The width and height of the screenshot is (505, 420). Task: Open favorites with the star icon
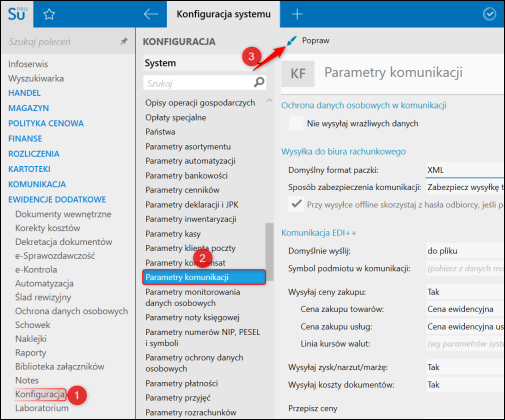coord(49,14)
